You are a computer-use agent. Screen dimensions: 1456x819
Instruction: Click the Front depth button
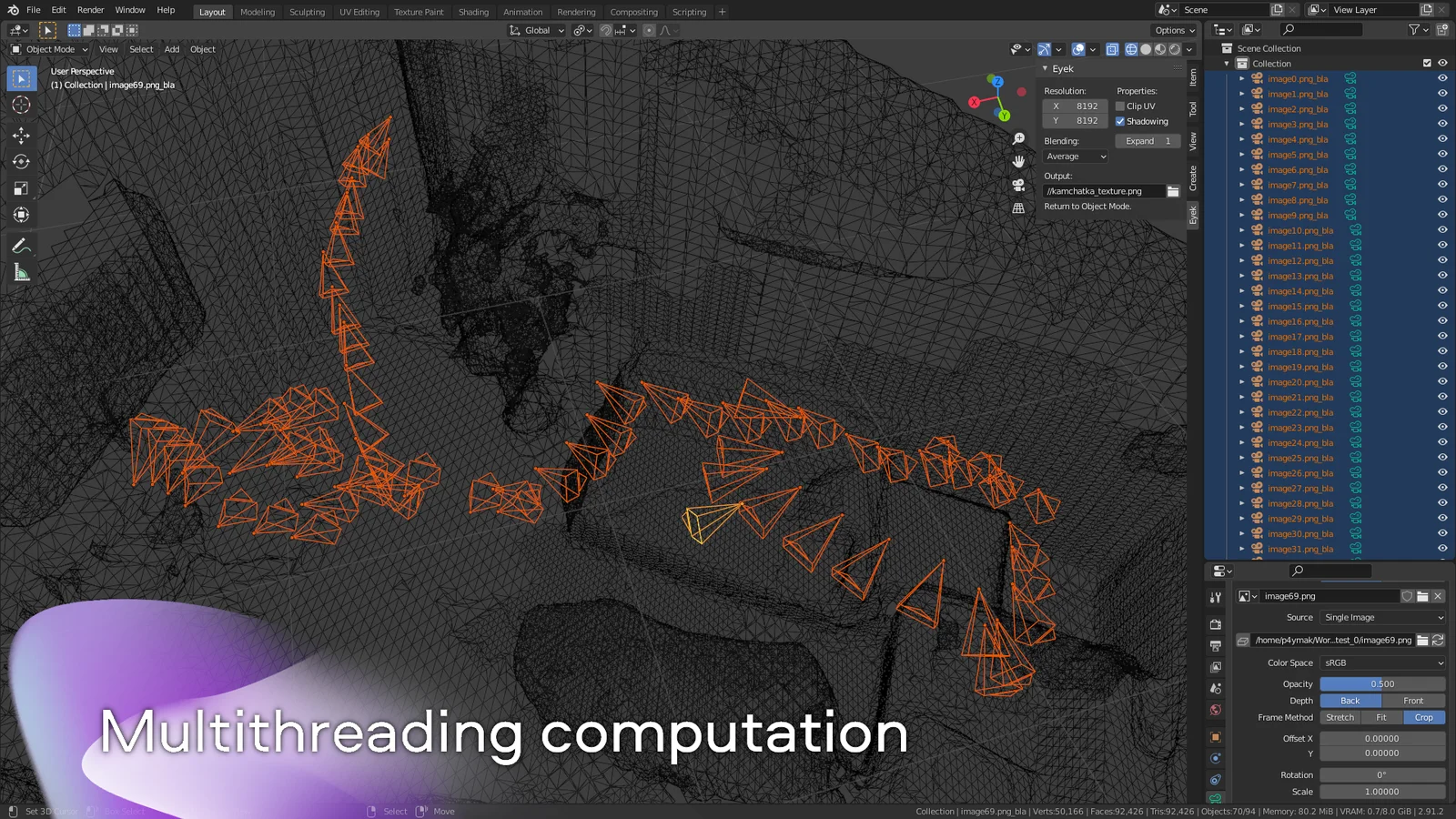(1412, 701)
